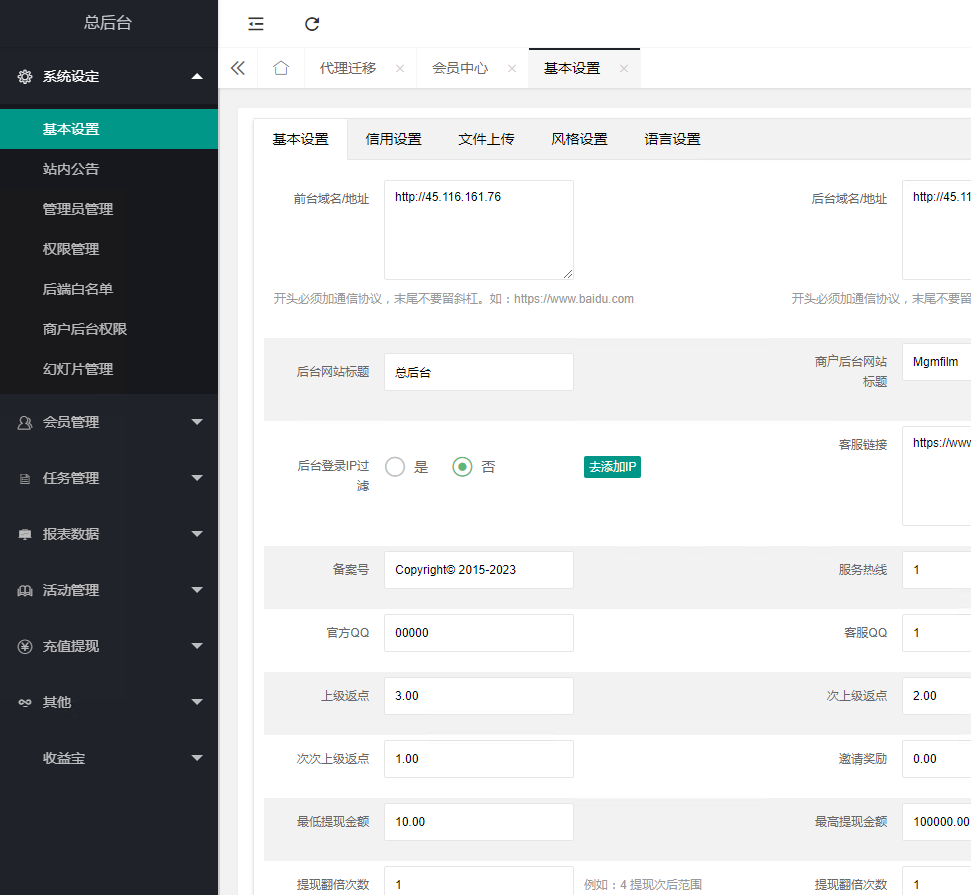
Task: Click the home icon tab
Action: [281, 68]
